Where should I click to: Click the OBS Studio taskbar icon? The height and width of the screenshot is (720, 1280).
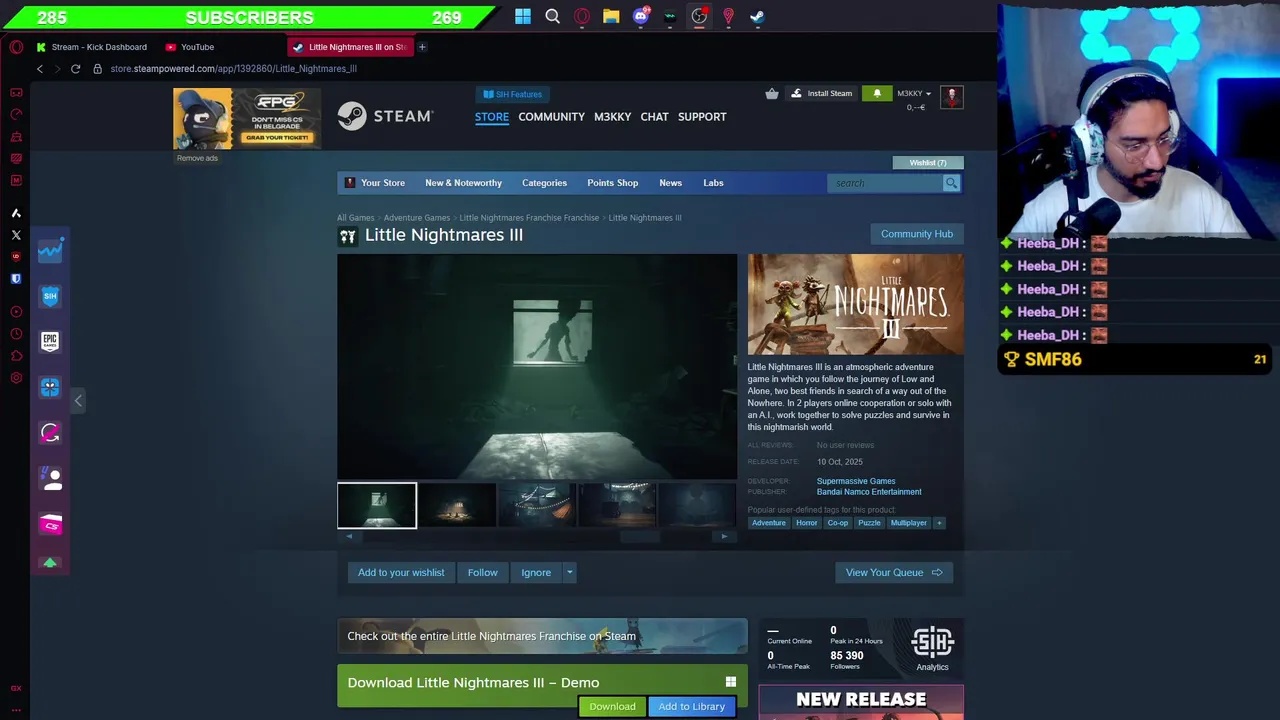point(699,16)
